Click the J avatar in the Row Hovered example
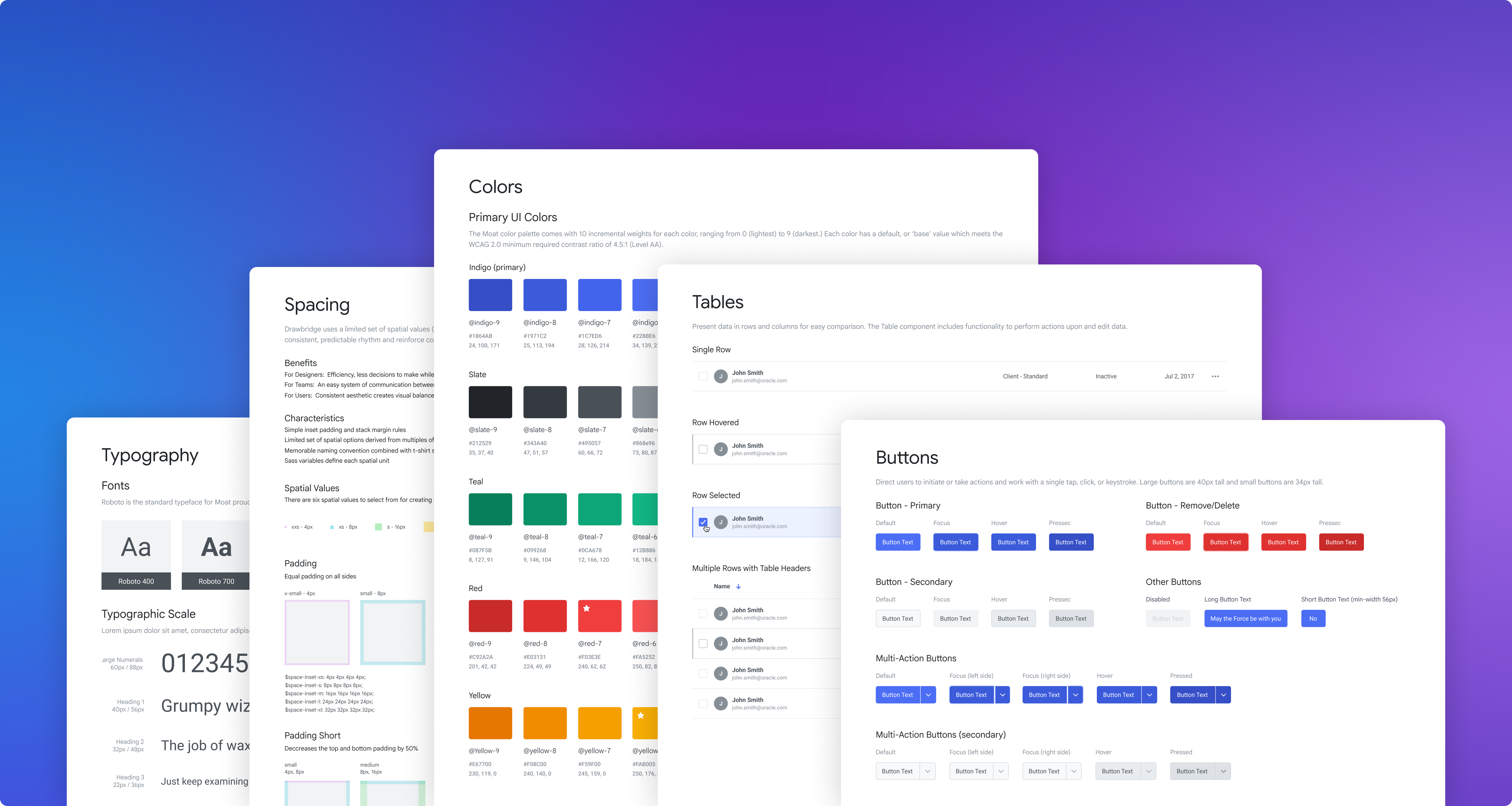The width and height of the screenshot is (1512, 806). tap(721, 449)
